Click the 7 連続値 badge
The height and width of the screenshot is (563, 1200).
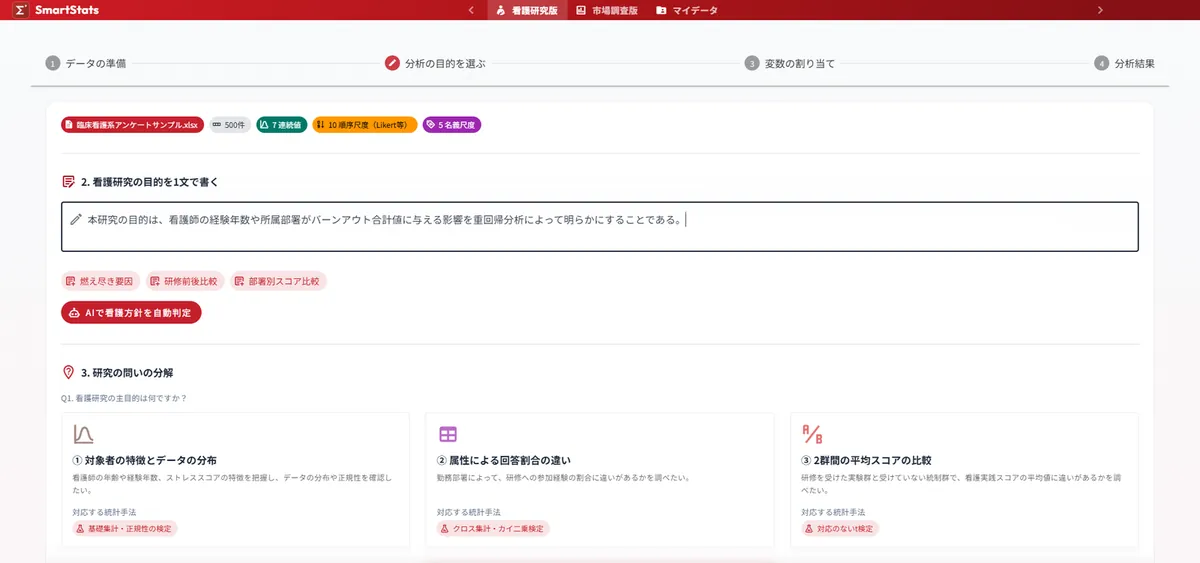281,125
